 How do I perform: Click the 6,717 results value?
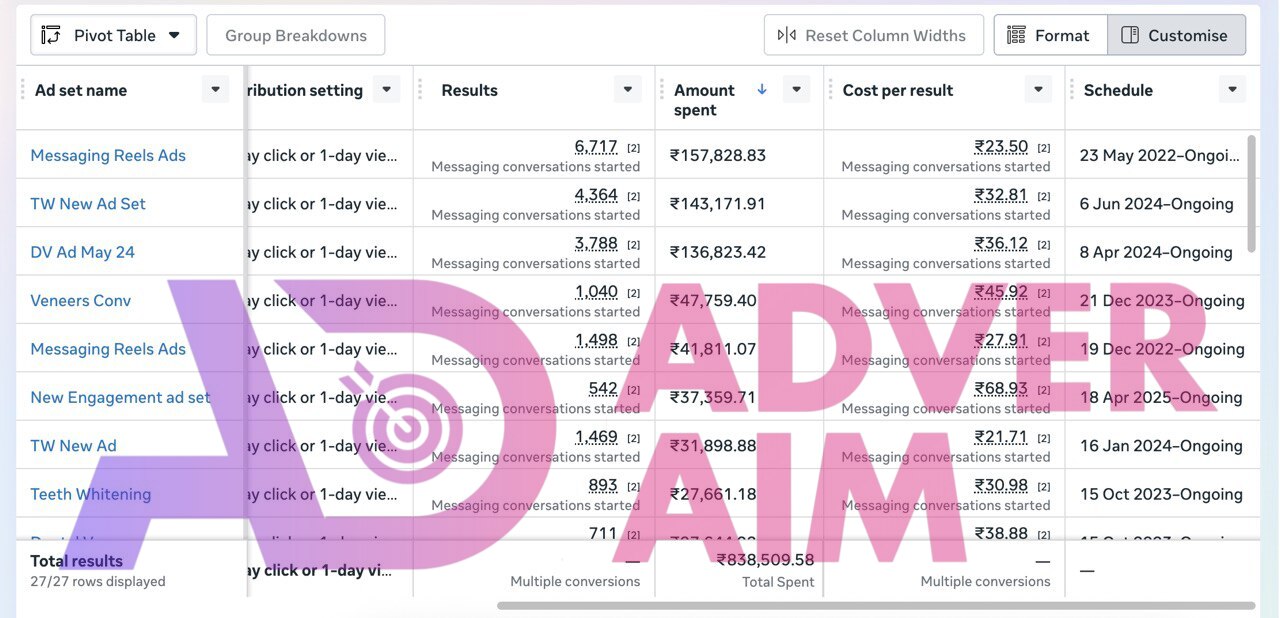pos(595,147)
